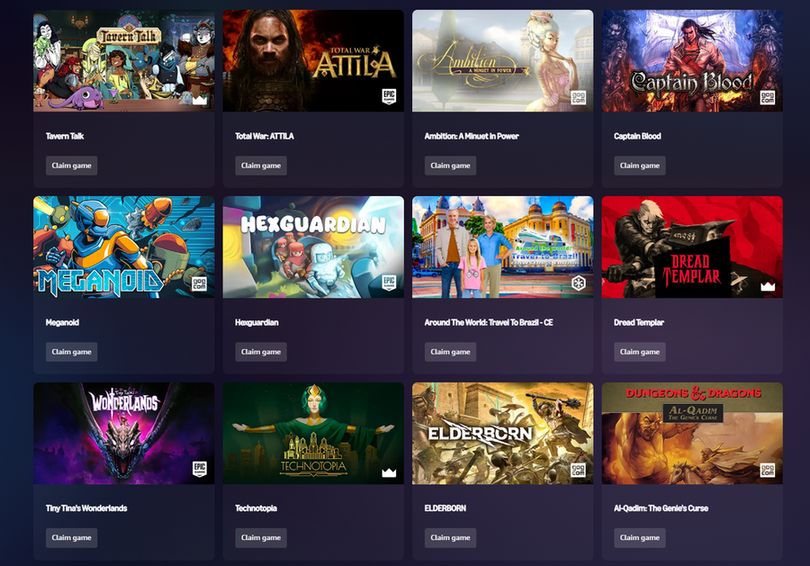Claim the Tavern Talk game

[x=71, y=166]
